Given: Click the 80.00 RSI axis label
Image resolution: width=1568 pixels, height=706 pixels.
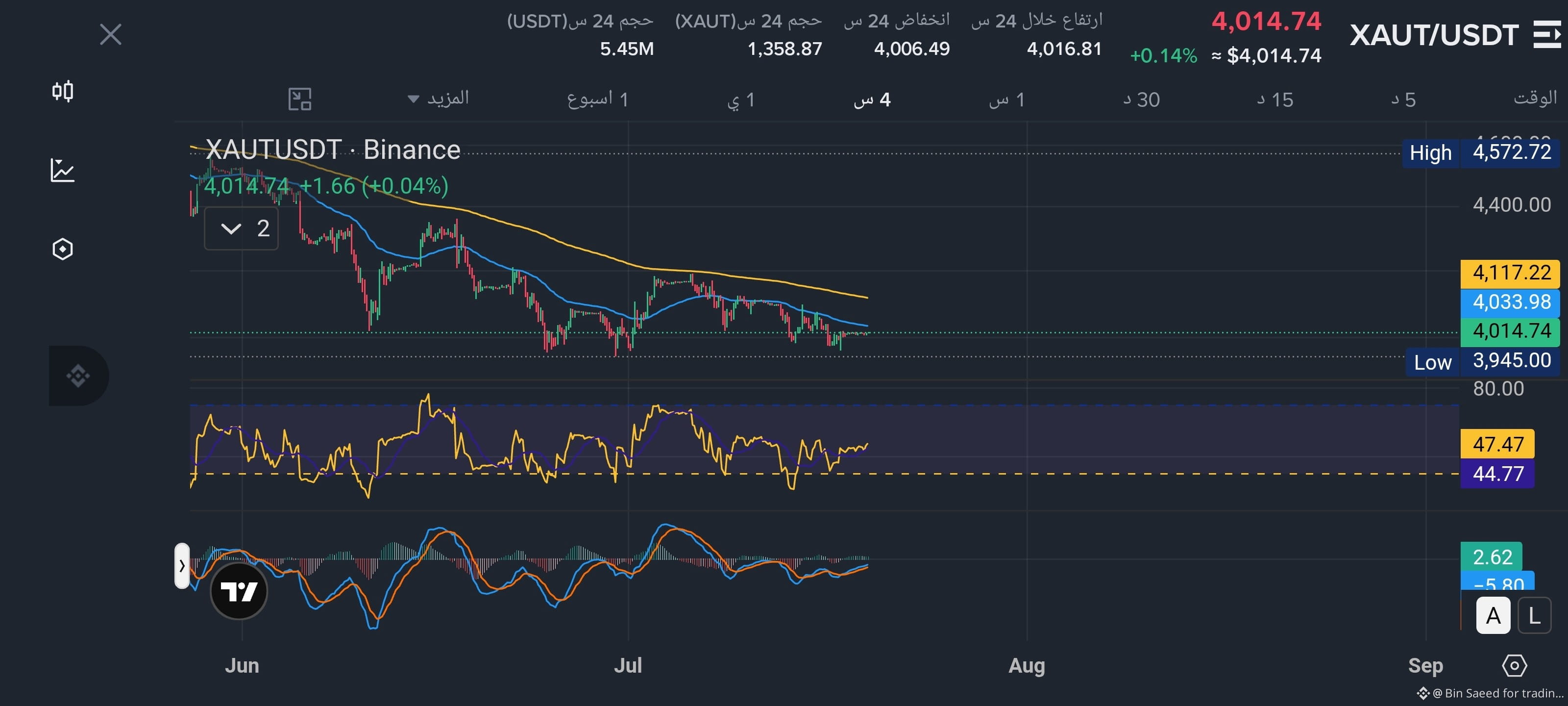Looking at the screenshot, I should (x=1498, y=389).
